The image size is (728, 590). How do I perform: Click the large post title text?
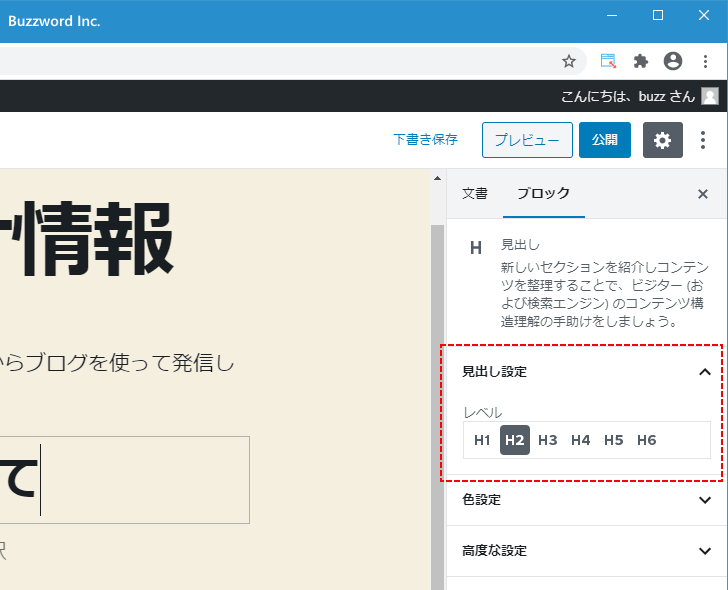click(x=87, y=240)
